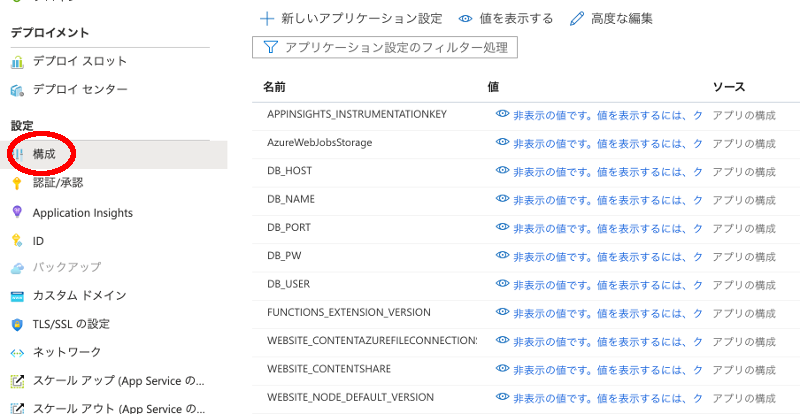Click the Application Insights lightbulb icon
The width and height of the screenshot is (800, 414).
tap(17, 212)
